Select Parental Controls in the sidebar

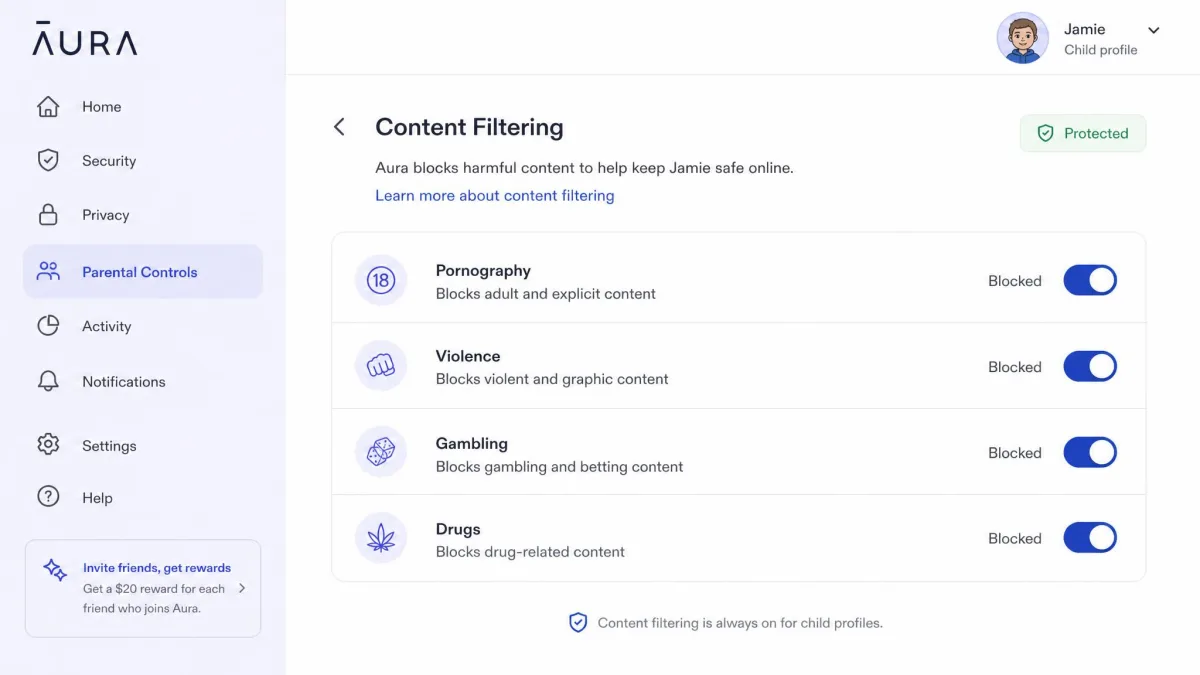pyautogui.click(x=143, y=271)
